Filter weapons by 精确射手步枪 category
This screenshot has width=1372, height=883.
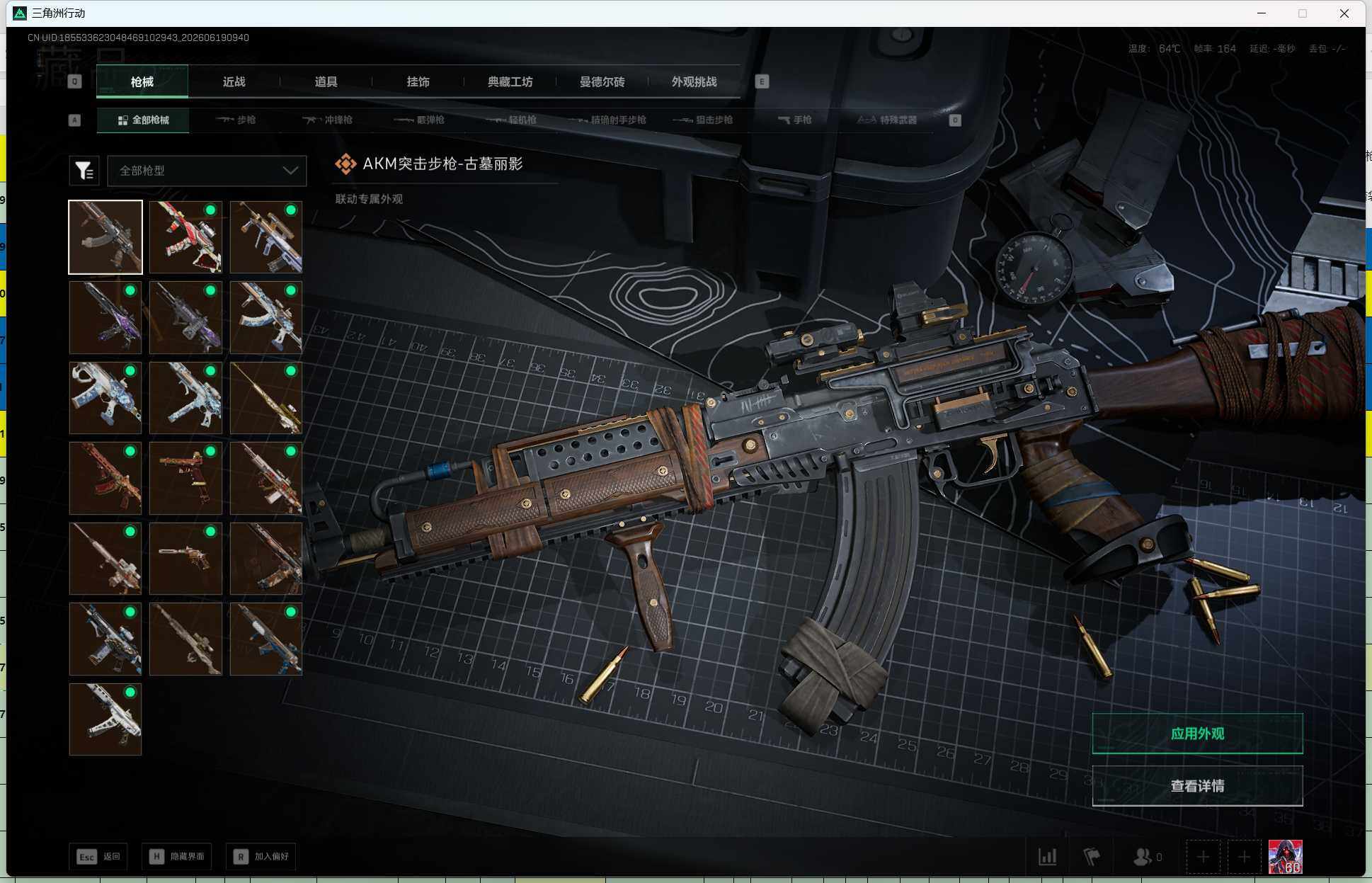(x=607, y=120)
